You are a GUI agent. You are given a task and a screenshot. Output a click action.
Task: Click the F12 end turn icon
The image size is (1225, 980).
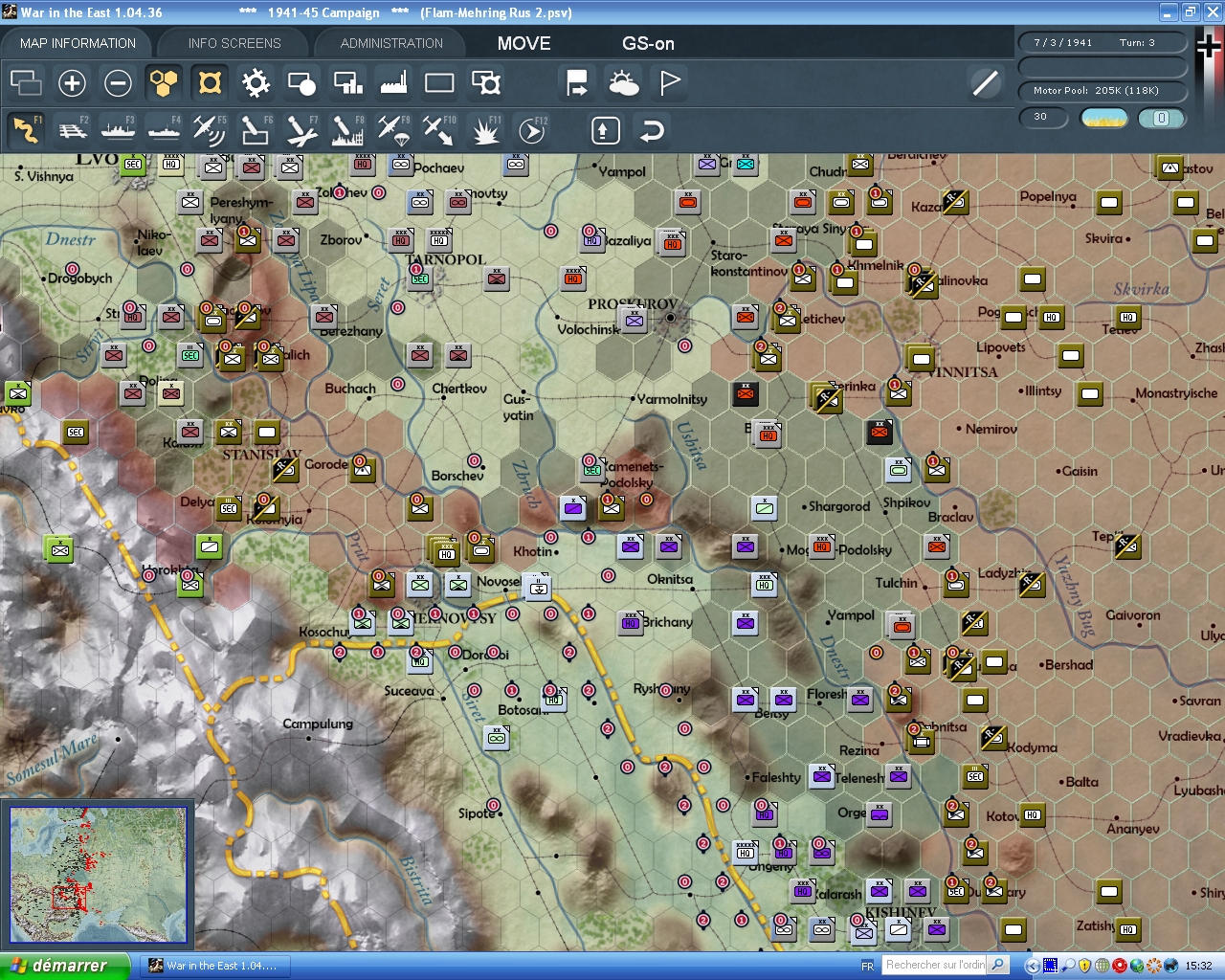pyautogui.click(x=532, y=129)
